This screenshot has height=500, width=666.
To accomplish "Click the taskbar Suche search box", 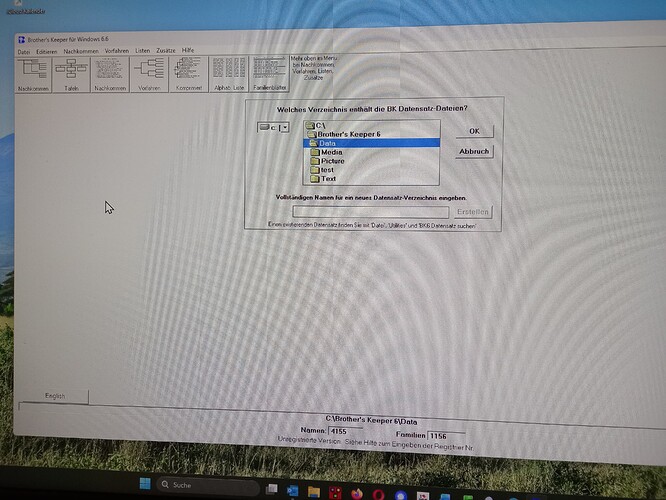I will click(x=208, y=485).
